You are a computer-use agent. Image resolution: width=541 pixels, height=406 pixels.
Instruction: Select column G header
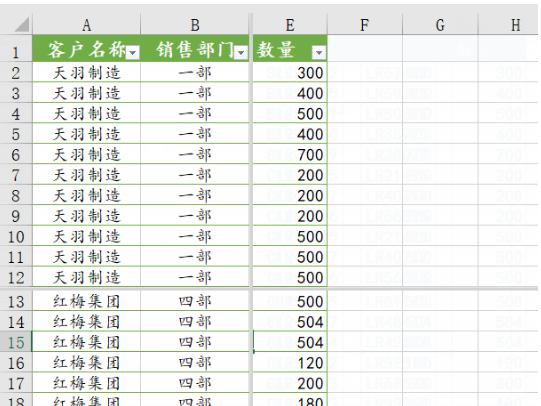pos(440,24)
